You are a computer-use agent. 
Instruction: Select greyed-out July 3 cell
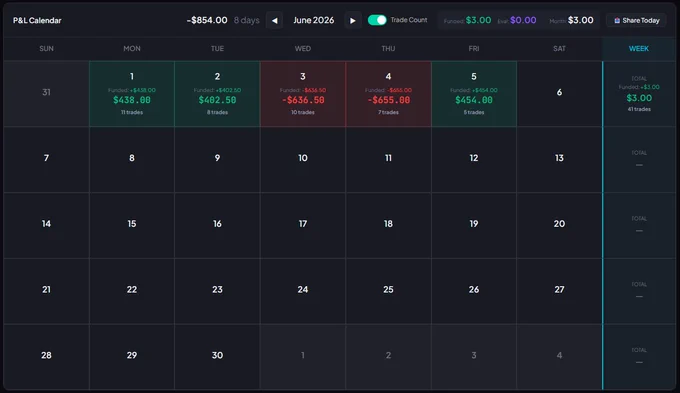click(474, 357)
